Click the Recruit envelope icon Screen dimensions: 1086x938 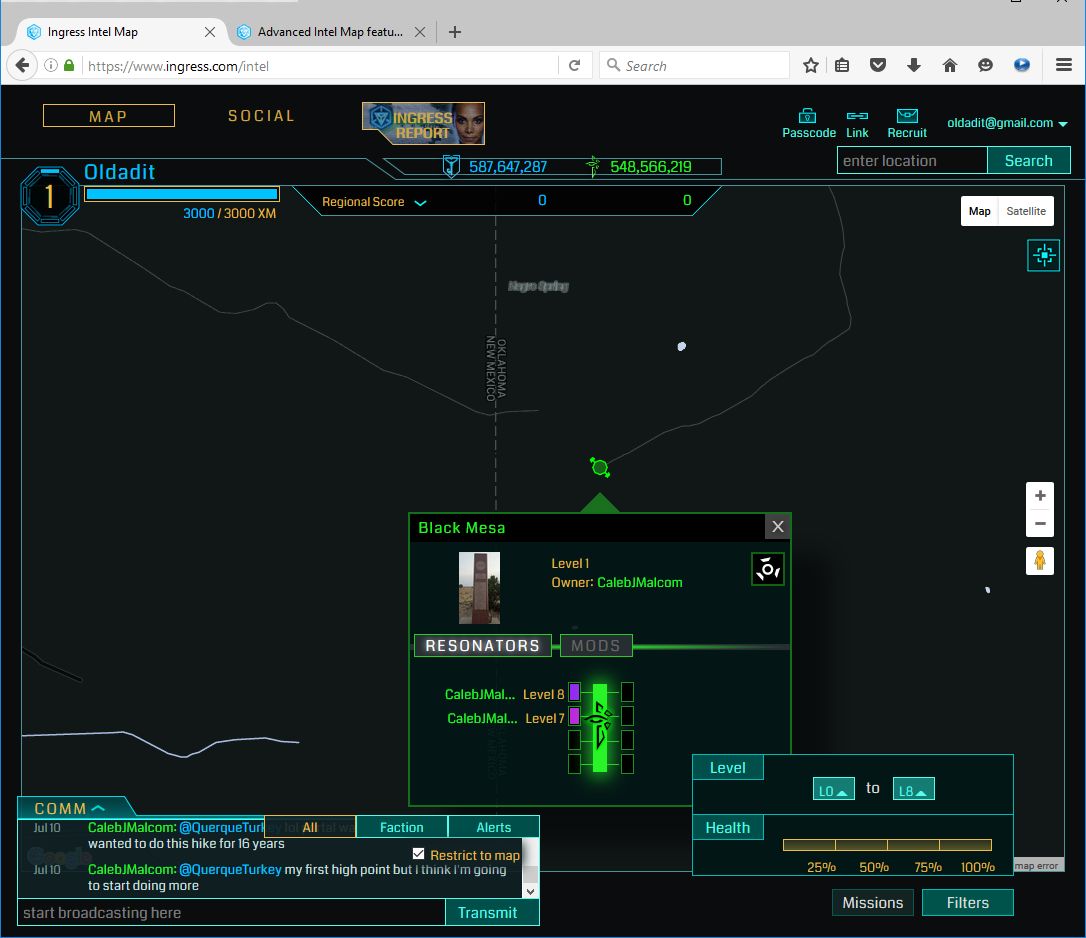pyautogui.click(x=907, y=116)
